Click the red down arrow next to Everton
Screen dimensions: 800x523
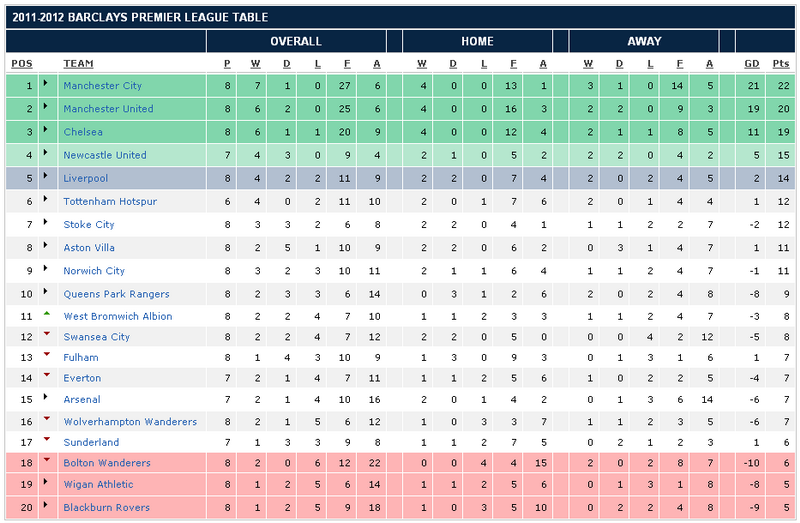[46, 376]
